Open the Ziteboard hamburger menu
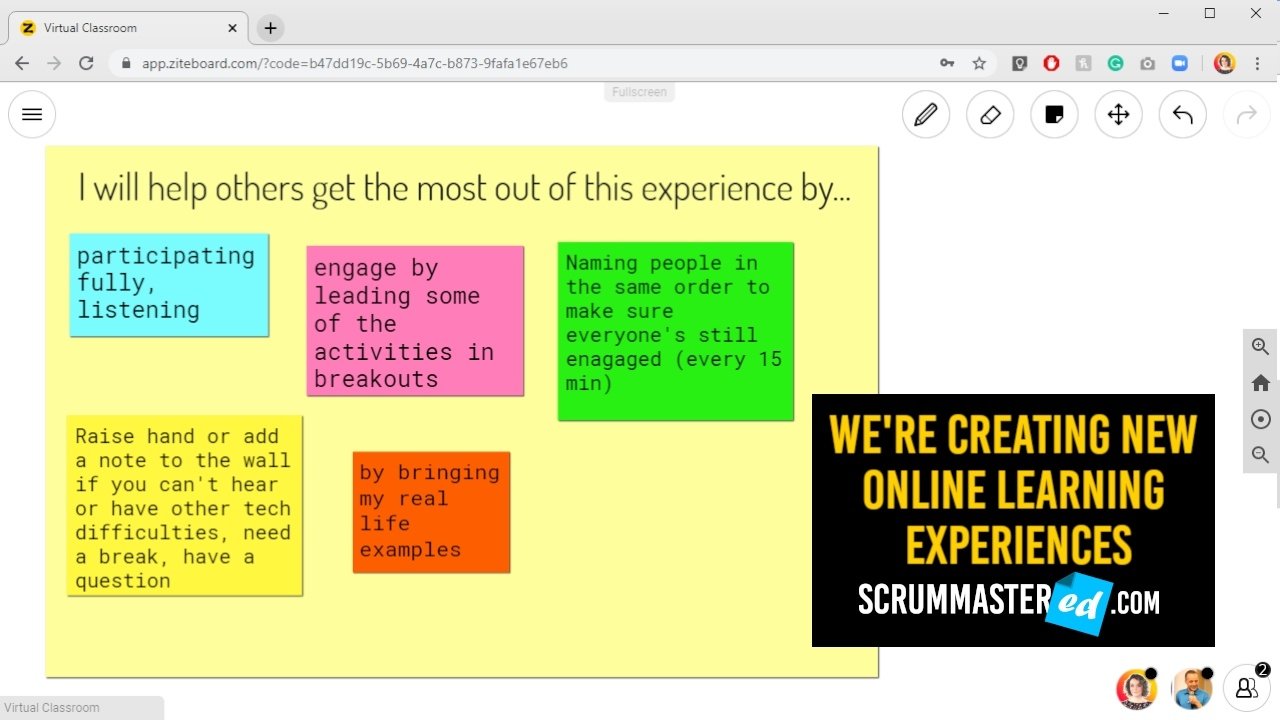 (32, 114)
